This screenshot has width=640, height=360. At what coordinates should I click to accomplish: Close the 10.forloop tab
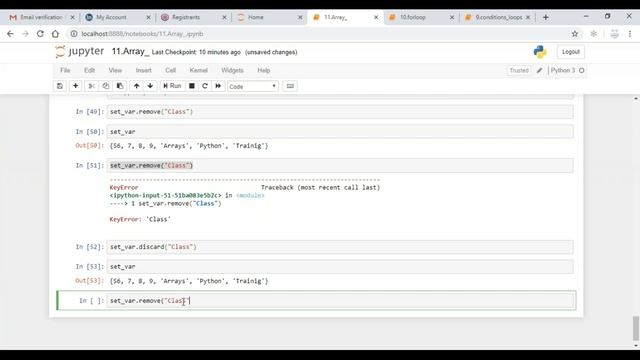point(452,17)
